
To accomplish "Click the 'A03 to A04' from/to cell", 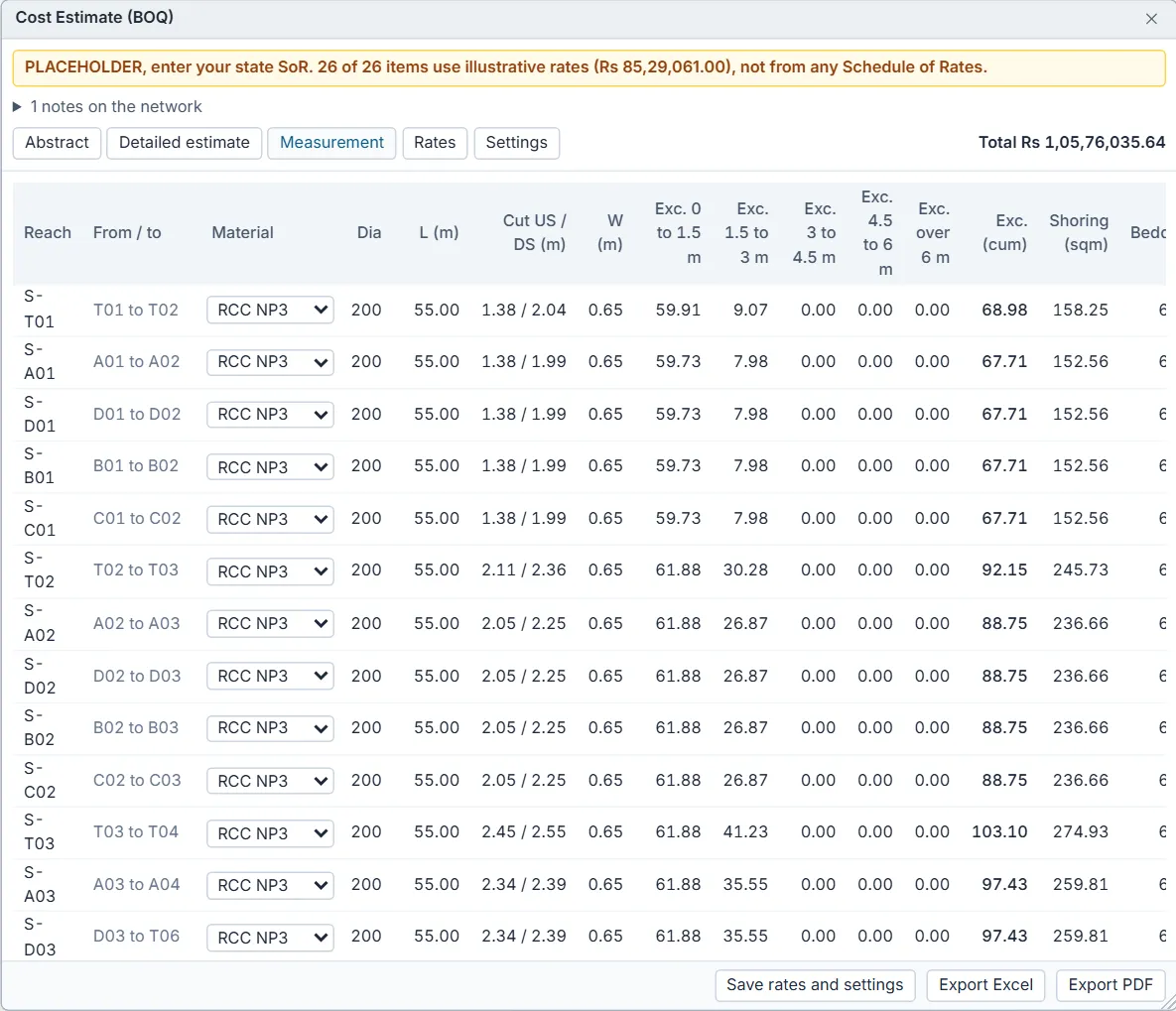I will tap(137, 884).
